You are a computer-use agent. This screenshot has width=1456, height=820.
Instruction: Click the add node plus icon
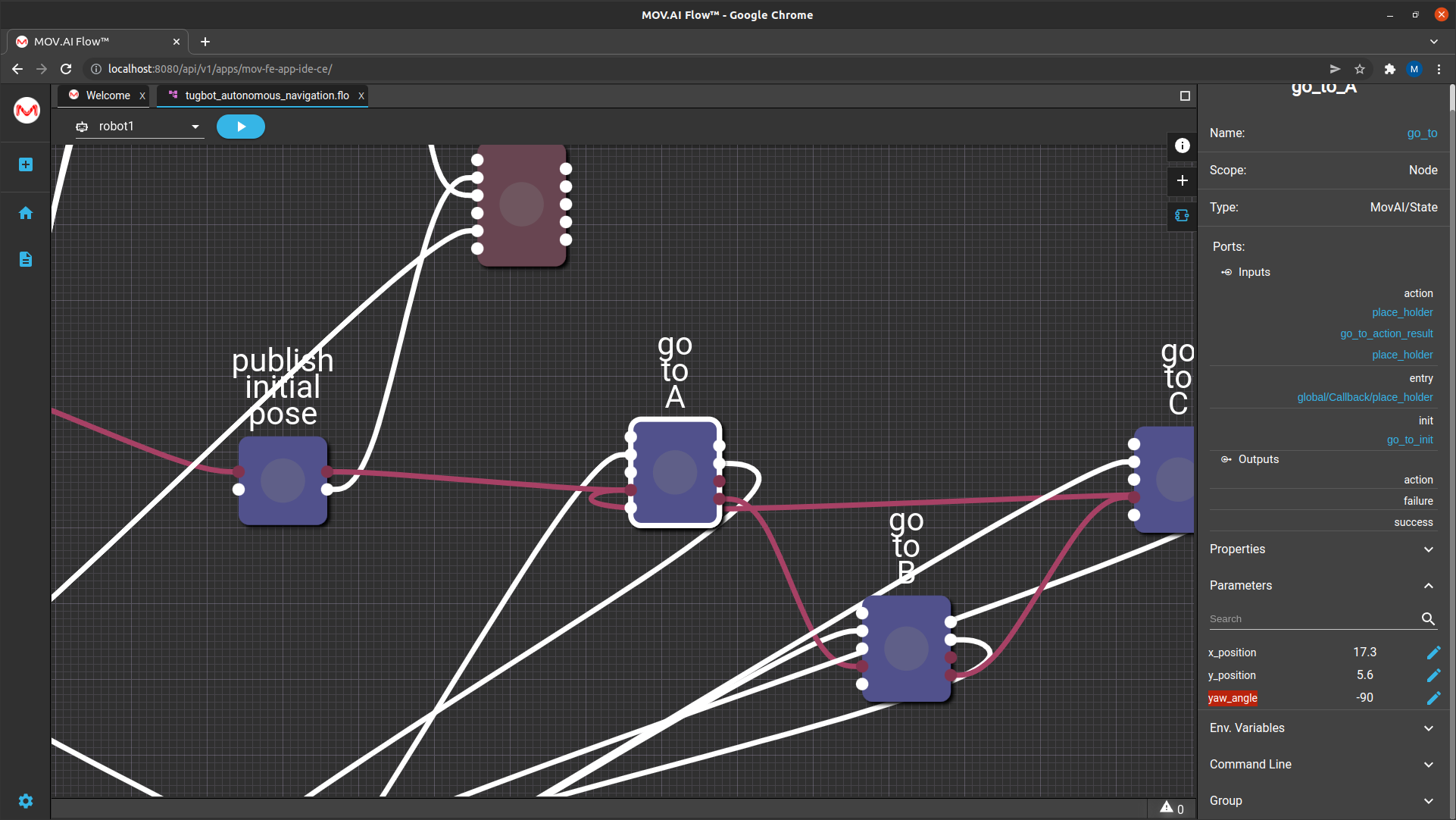1183,180
